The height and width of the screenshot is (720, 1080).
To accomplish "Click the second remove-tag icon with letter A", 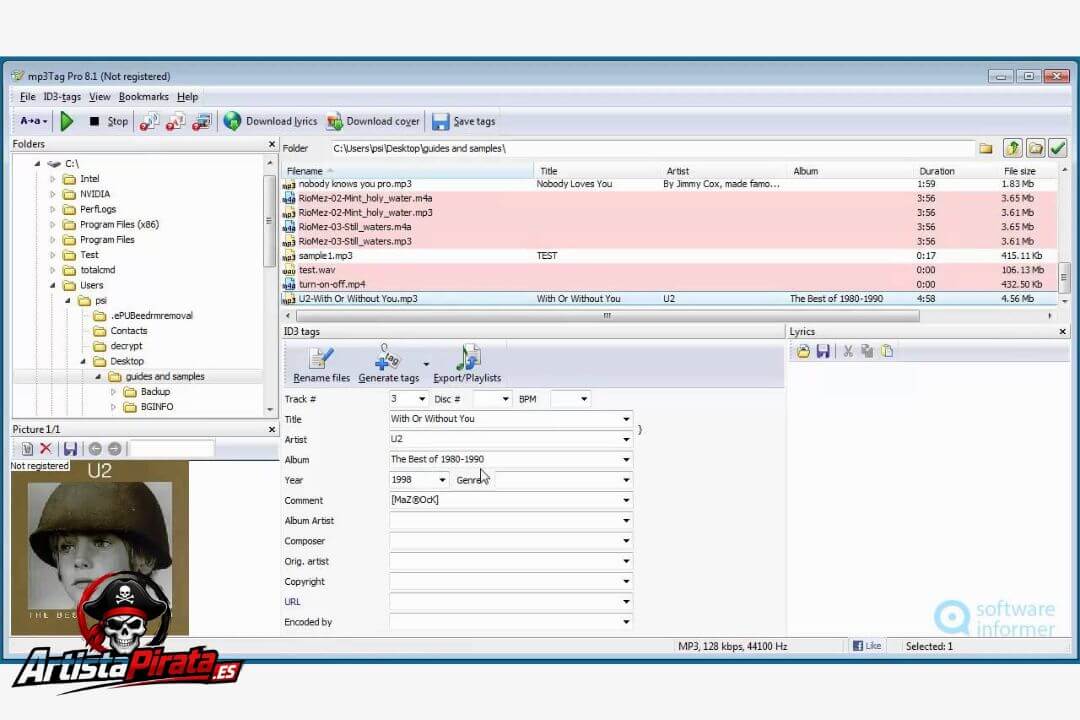I will tap(175, 121).
